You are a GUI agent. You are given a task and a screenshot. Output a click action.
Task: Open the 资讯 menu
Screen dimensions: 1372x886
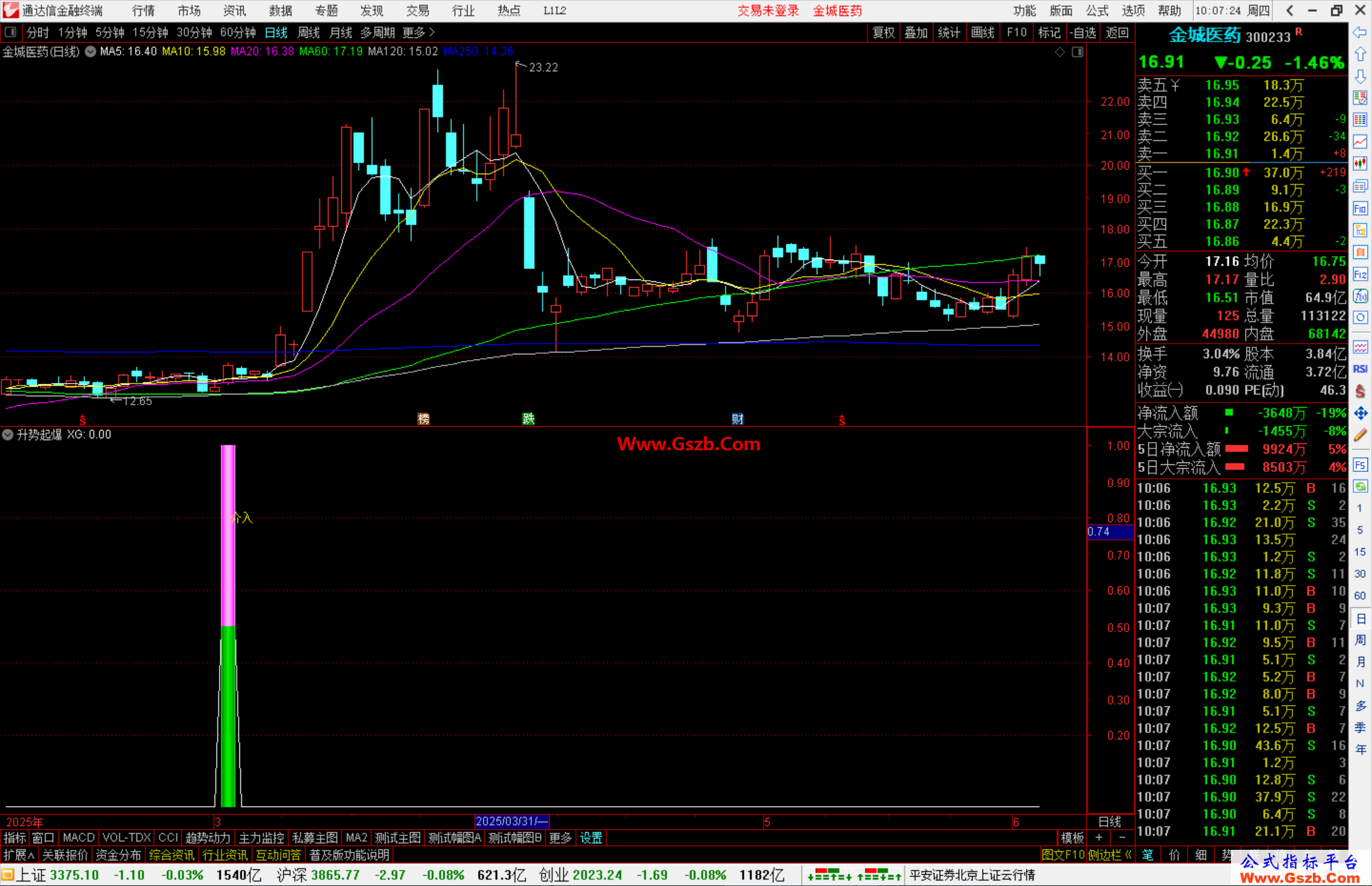[235, 11]
